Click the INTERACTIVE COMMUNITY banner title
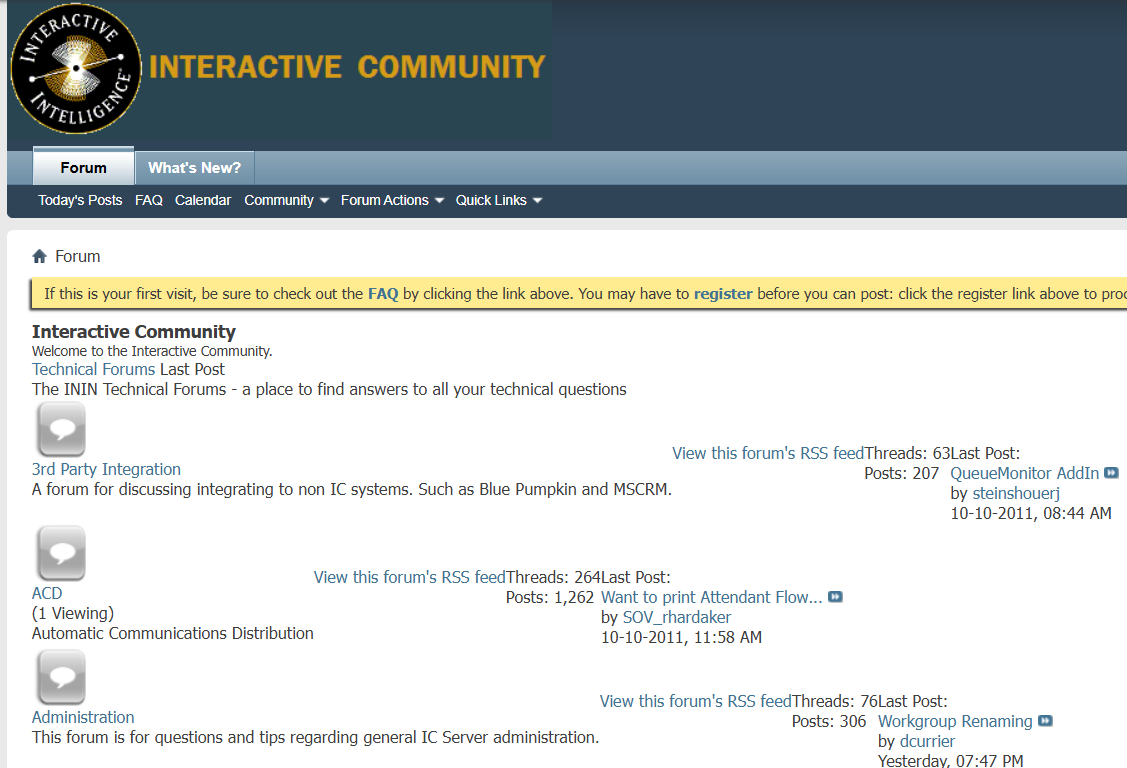The height and width of the screenshot is (768, 1127). click(347, 67)
